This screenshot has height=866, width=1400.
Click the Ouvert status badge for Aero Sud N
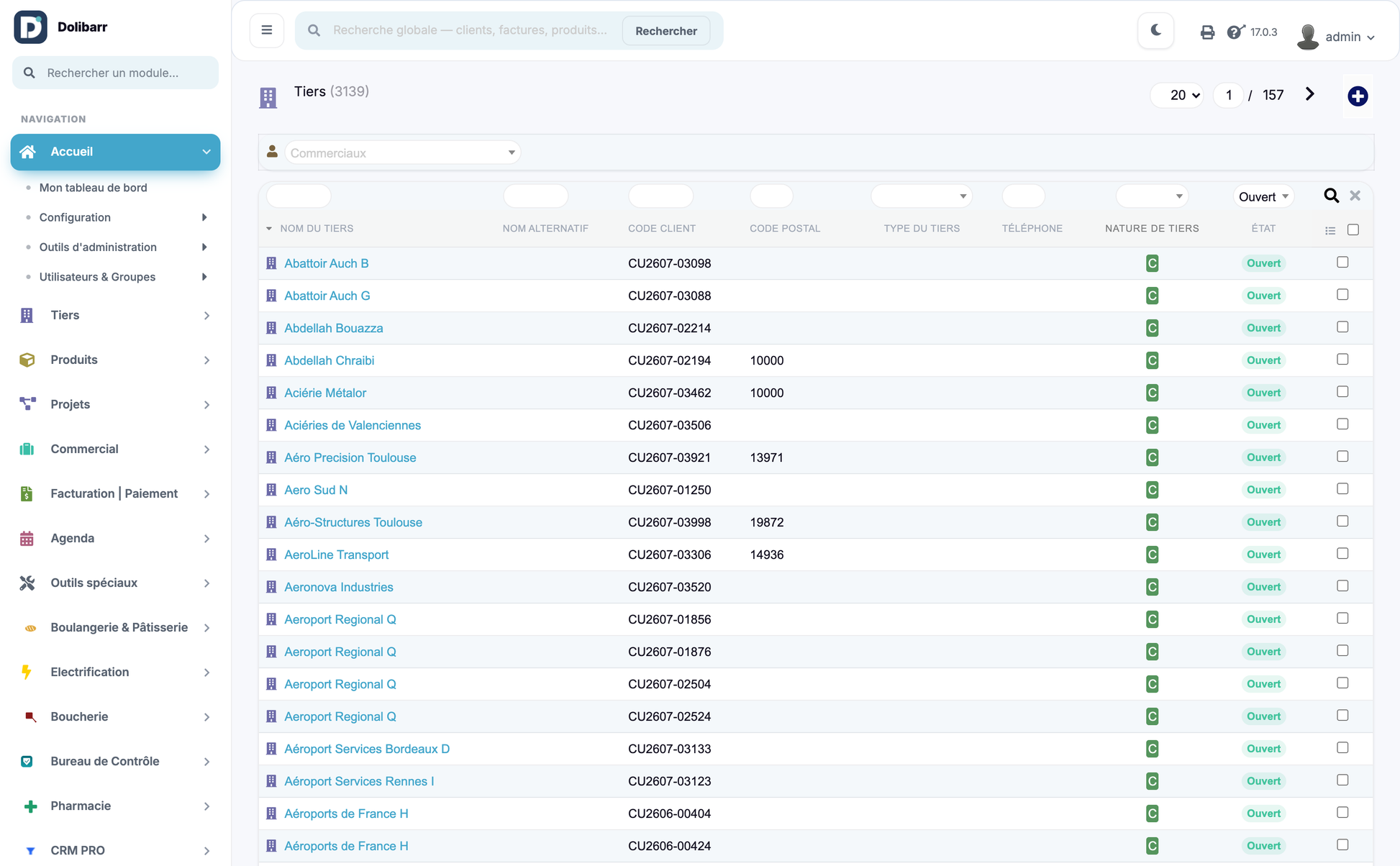1263,490
